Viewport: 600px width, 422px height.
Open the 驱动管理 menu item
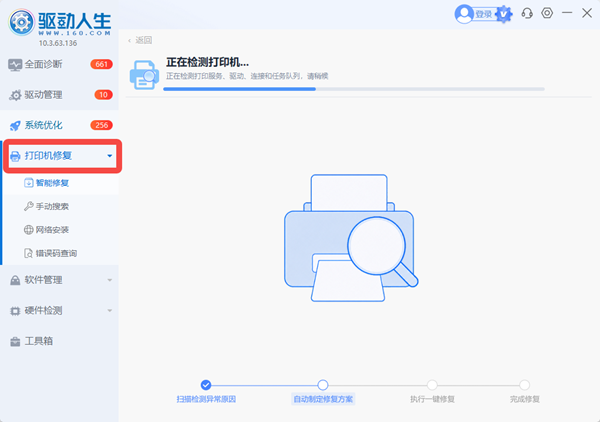(59, 95)
